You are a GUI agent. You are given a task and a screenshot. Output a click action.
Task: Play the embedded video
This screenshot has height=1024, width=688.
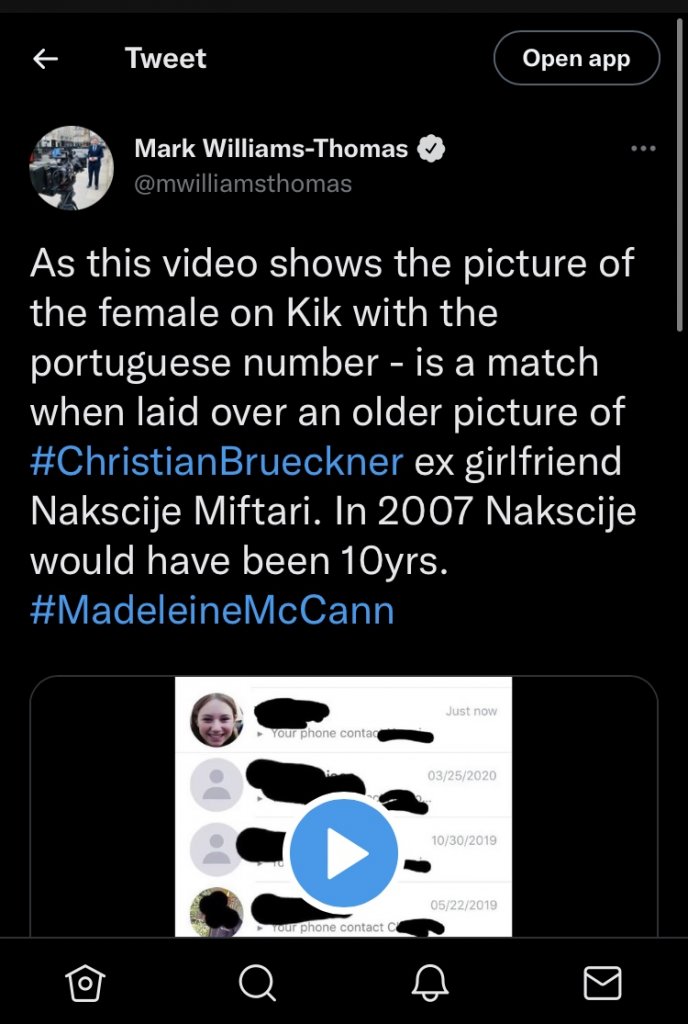344,853
